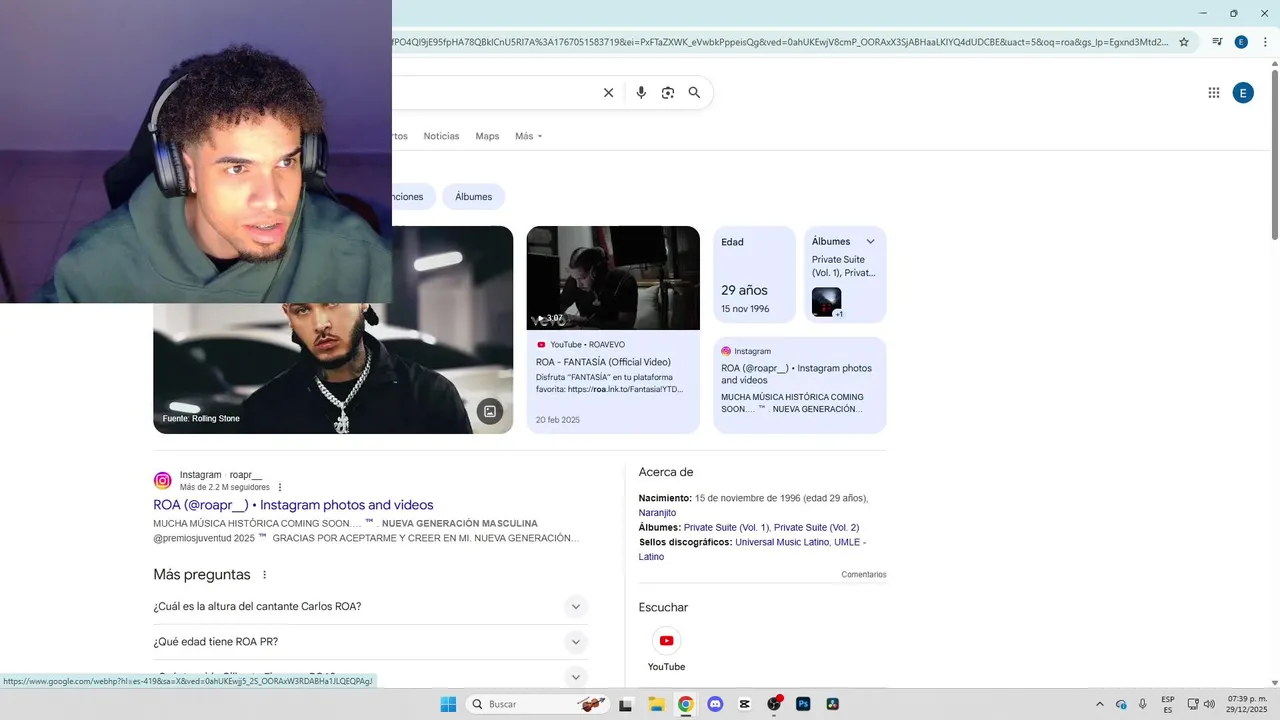Click the tray microphone icon

[x=1143, y=704]
